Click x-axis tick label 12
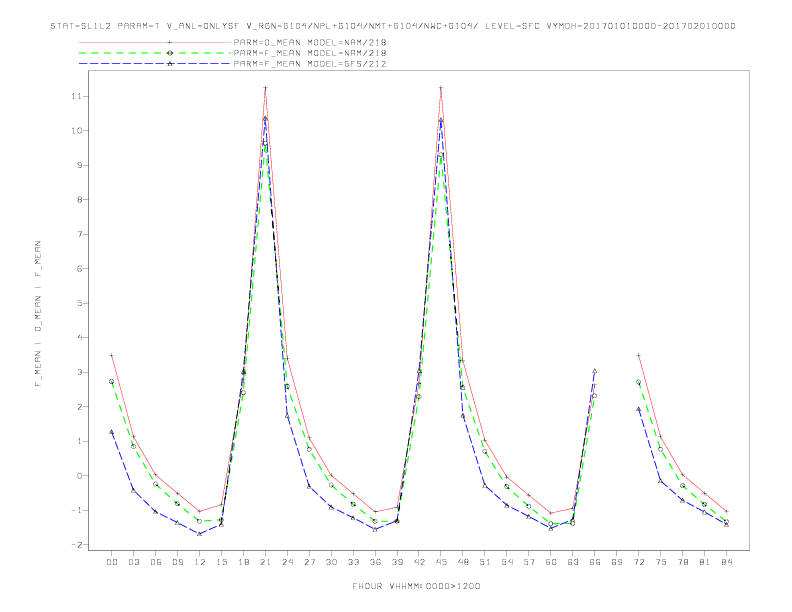The height and width of the screenshot is (612, 792). (200, 562)
